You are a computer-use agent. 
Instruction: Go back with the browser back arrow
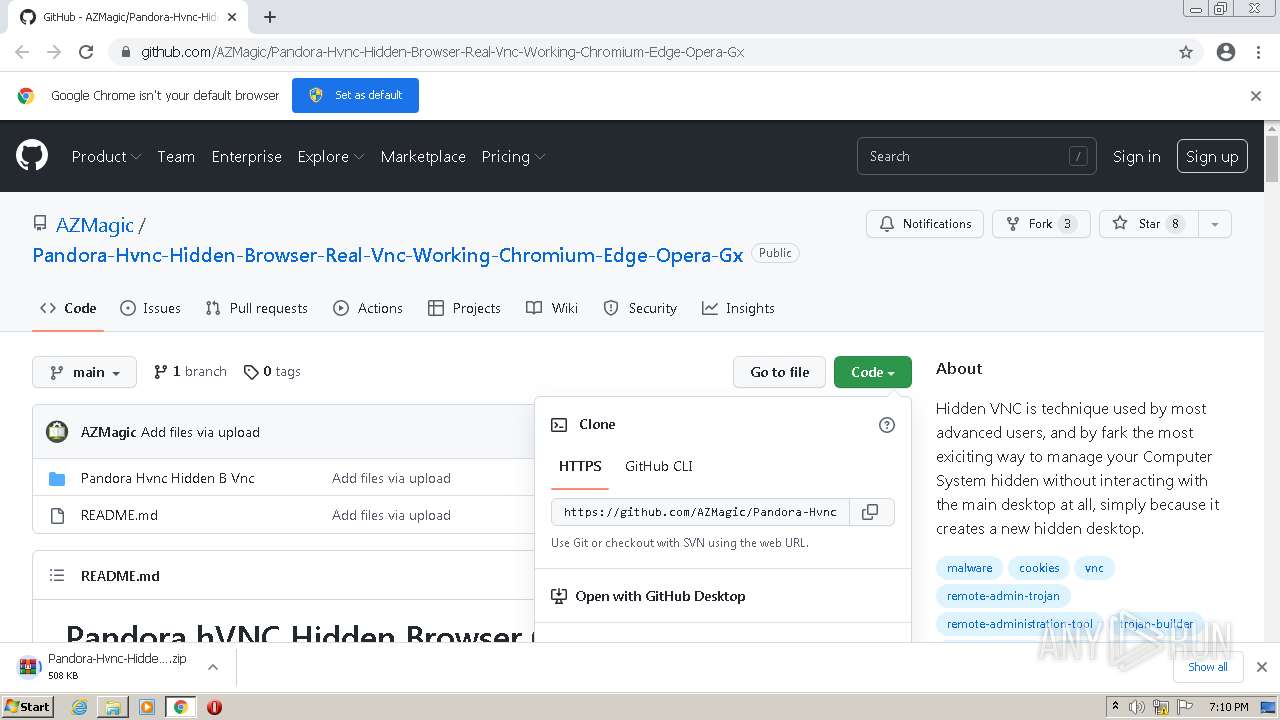[22, 52]
